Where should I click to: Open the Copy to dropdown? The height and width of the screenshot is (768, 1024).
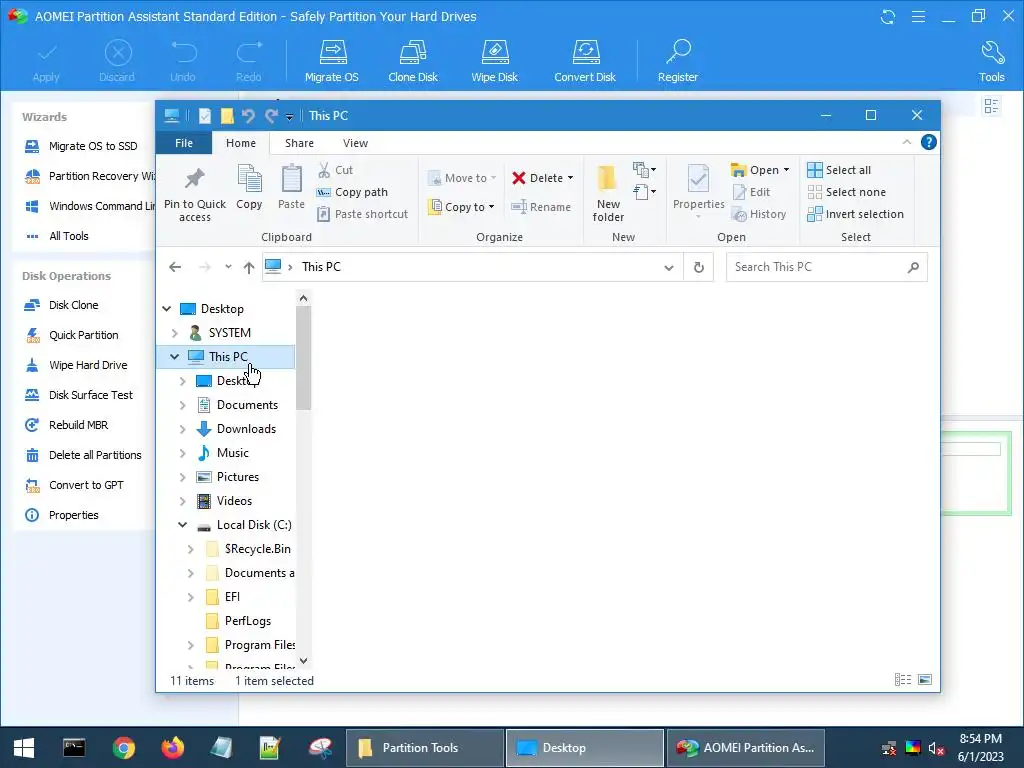coord(492,207)
